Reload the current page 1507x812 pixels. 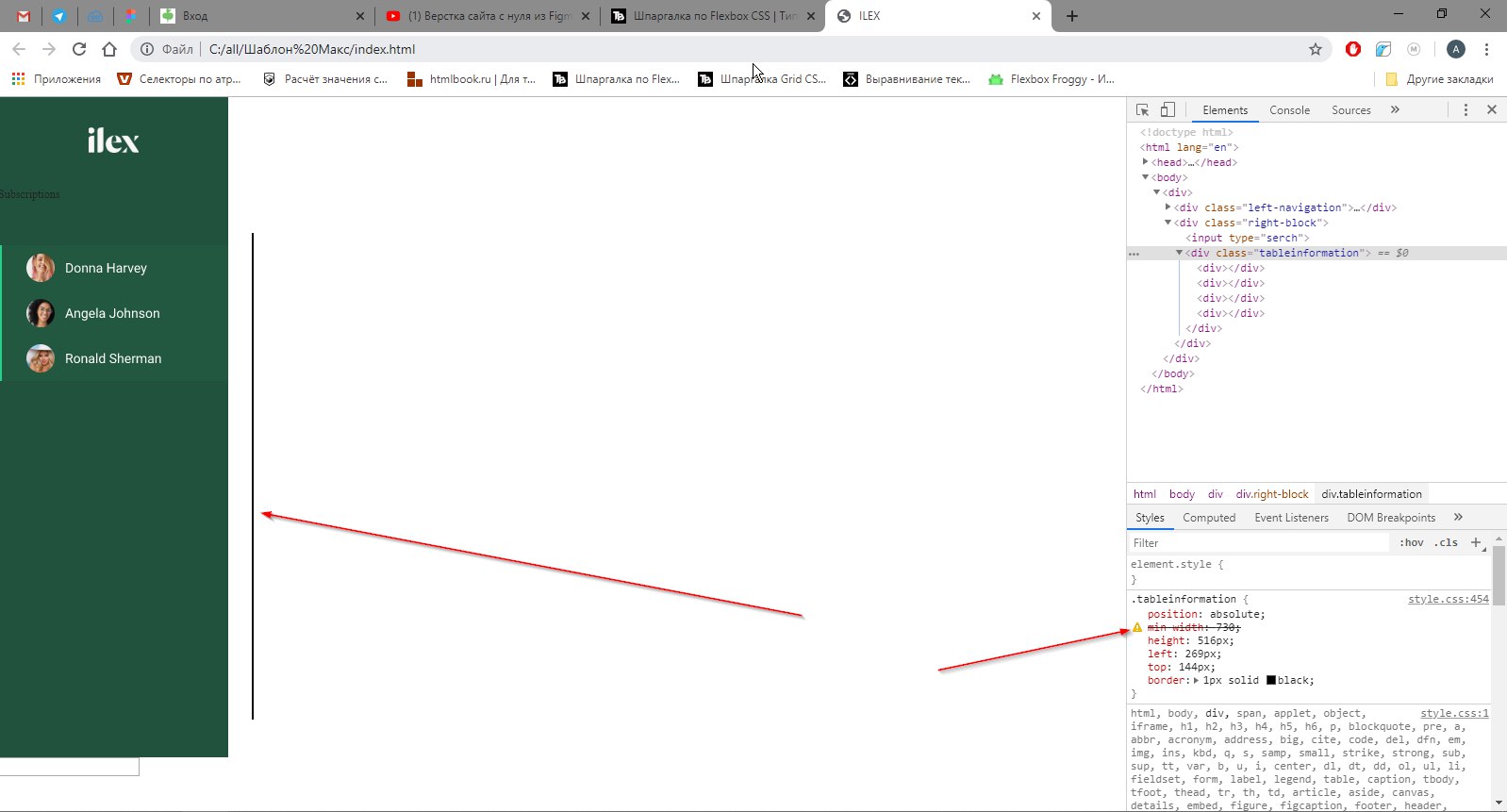point(79,49)
